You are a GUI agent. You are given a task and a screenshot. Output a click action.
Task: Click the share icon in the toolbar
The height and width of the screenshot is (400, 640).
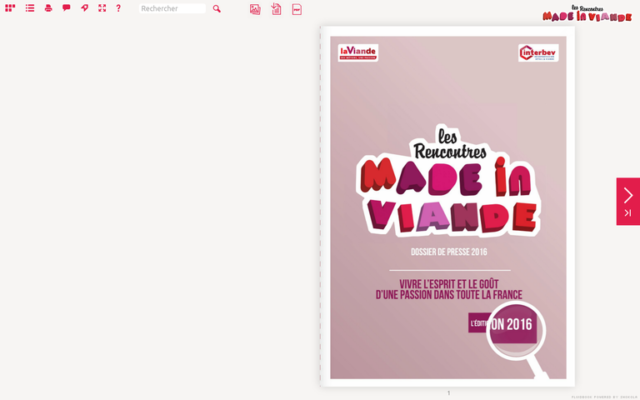pos(84,8)
